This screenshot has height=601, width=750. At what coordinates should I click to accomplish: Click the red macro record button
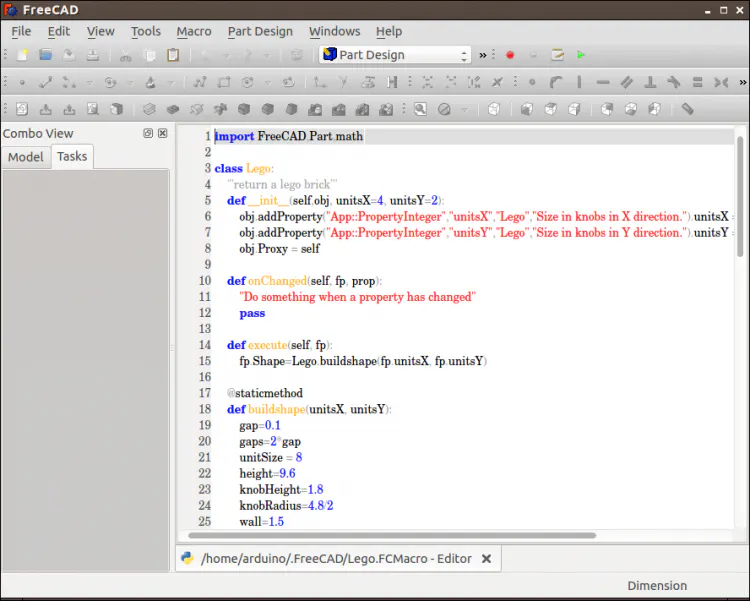(510, 55)
